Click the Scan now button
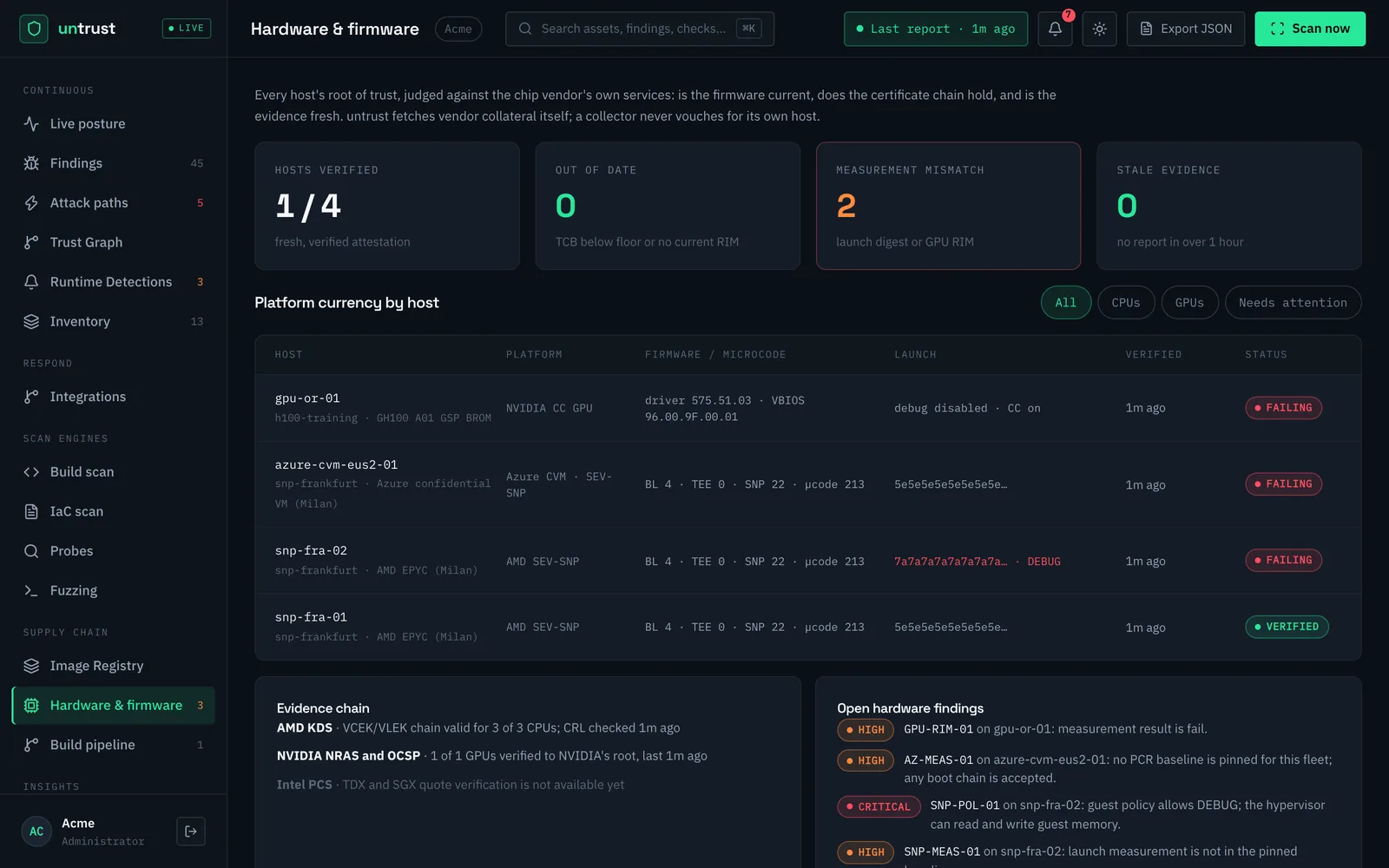 click(1309, 29)
